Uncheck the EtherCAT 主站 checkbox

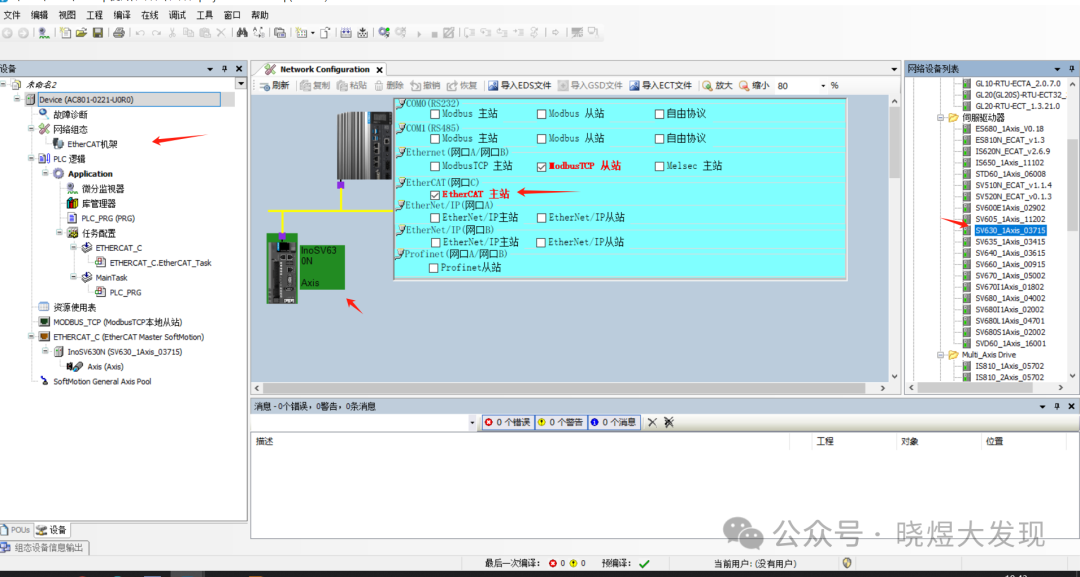pyautogui.click(x=435, y=195)
